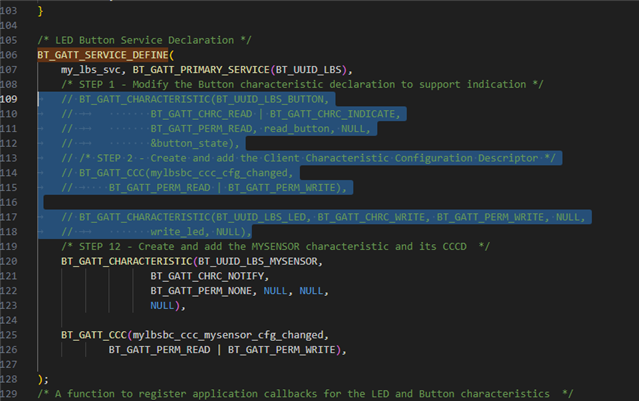Click line number 125 in the gutter
639x401 pixels.
9,335
